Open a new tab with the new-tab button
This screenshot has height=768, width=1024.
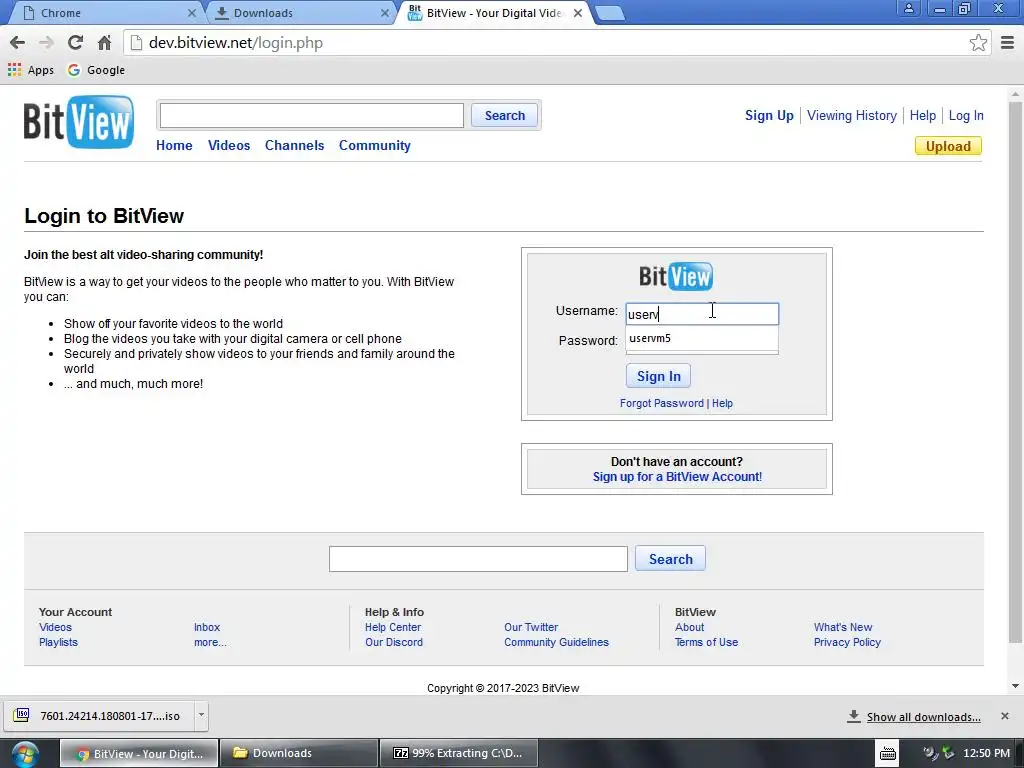611,13
